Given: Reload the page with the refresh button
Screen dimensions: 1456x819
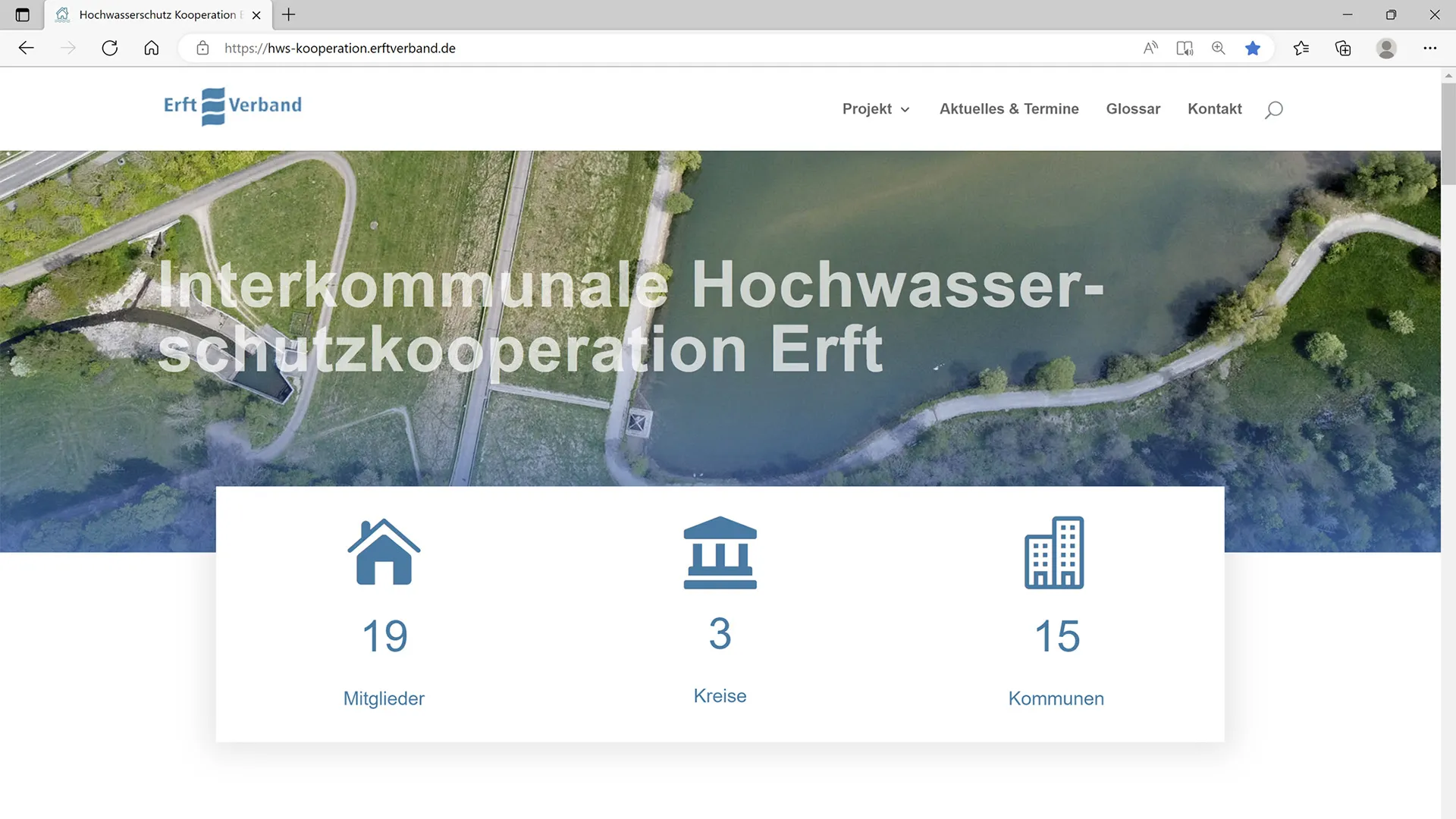Looking at the screenshot, I should [x=110, y=49].
